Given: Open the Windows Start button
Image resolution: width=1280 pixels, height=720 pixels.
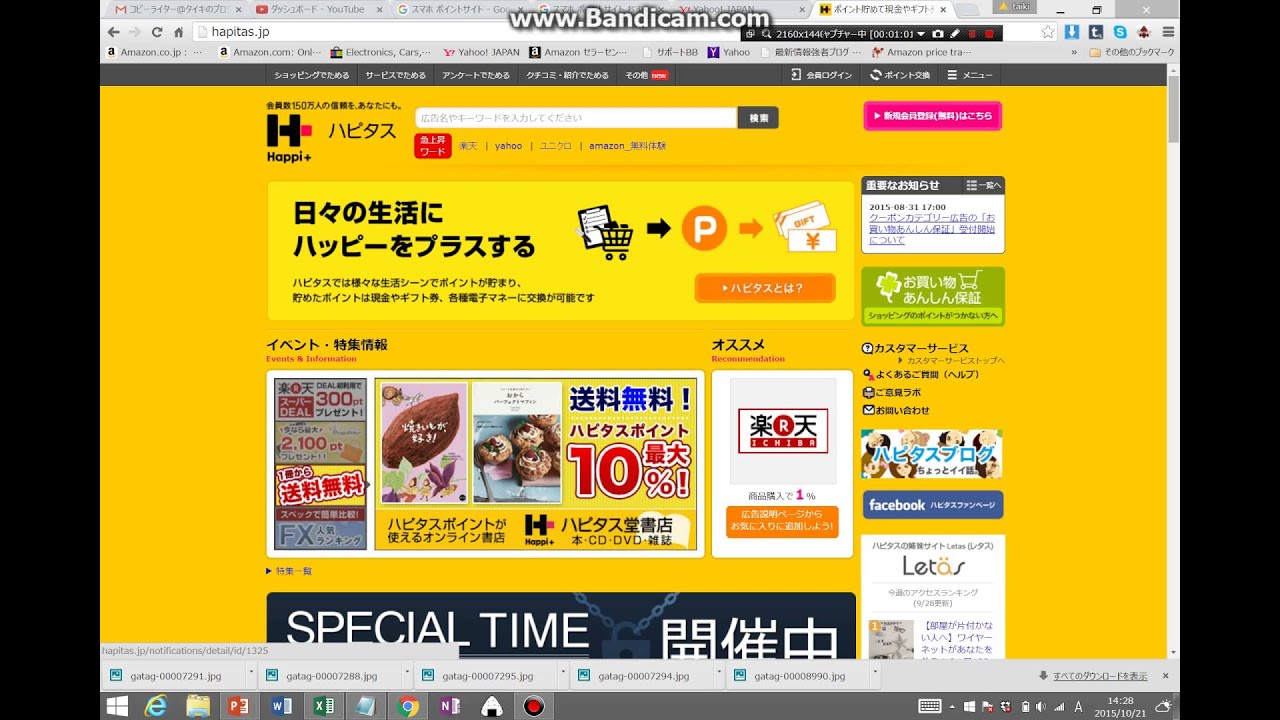Looking at the screenshot, I should coord(117,706).
